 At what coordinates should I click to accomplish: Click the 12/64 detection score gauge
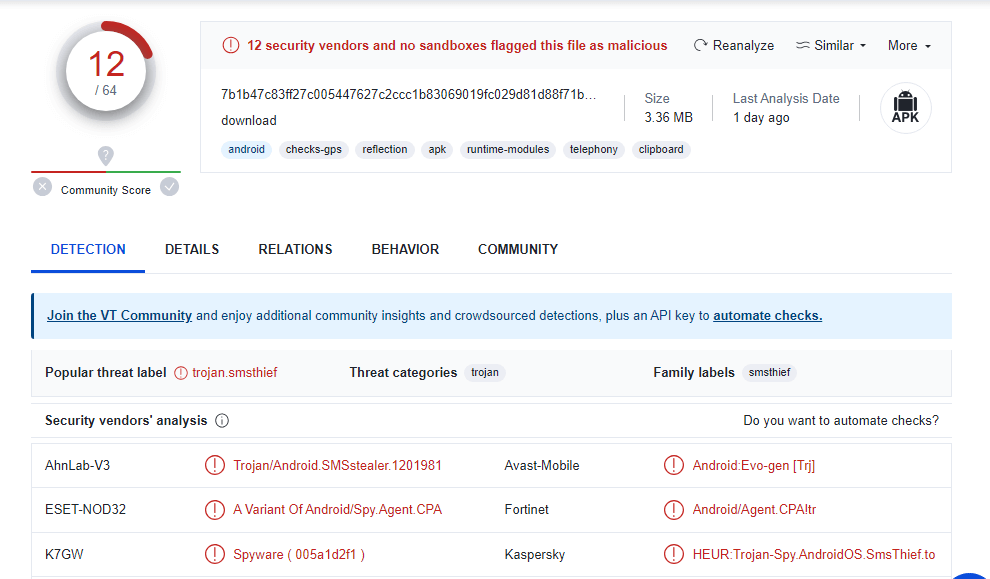pos(105,71)
